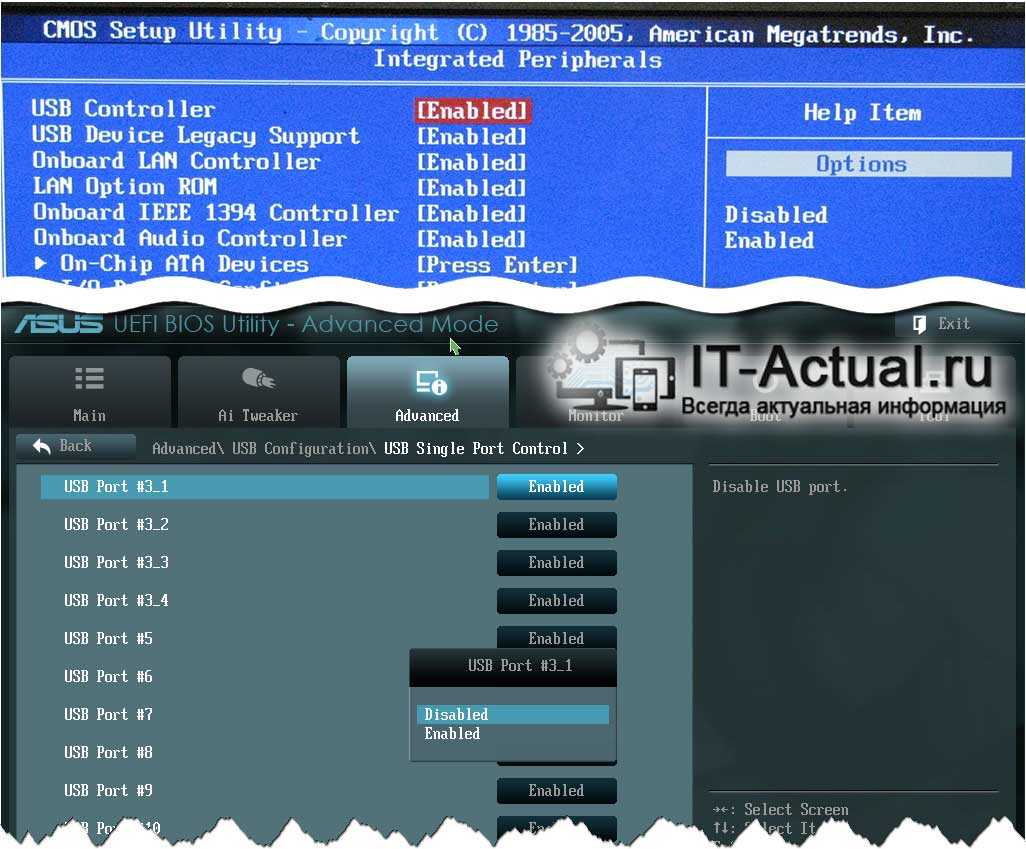Image resolution: width=1026 pixels, height=849 pixels.
Task: Click USB Port #5 label
Action: coord(109,638)
